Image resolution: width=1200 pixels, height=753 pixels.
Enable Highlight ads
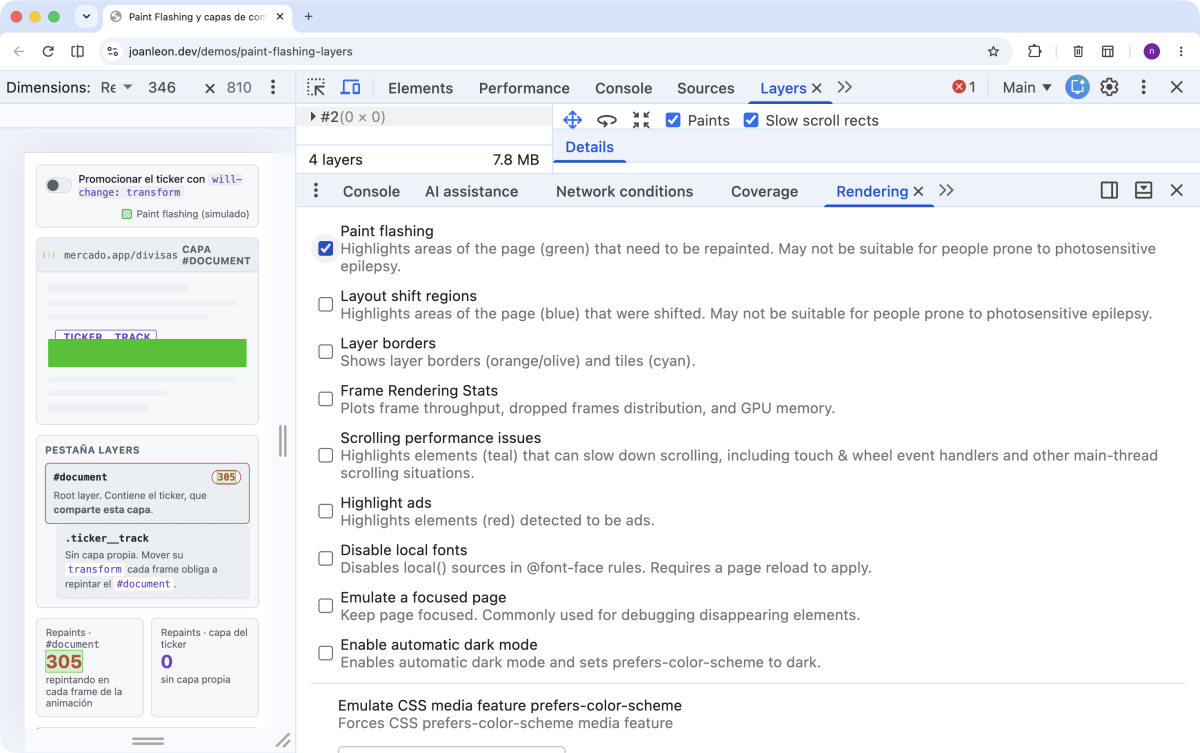326,511
